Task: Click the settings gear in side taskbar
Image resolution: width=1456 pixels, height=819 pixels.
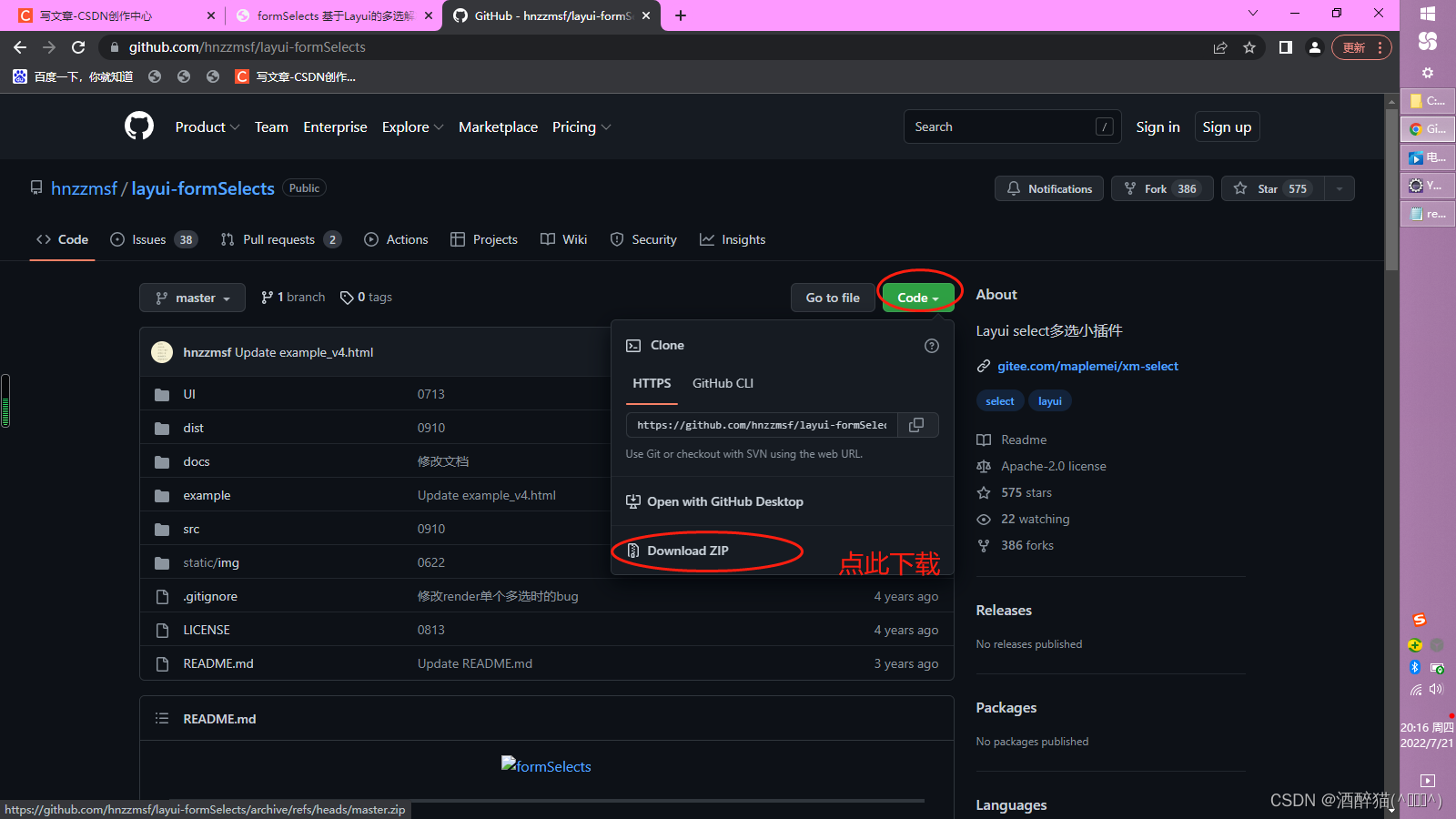Action: pos(1427,73)
